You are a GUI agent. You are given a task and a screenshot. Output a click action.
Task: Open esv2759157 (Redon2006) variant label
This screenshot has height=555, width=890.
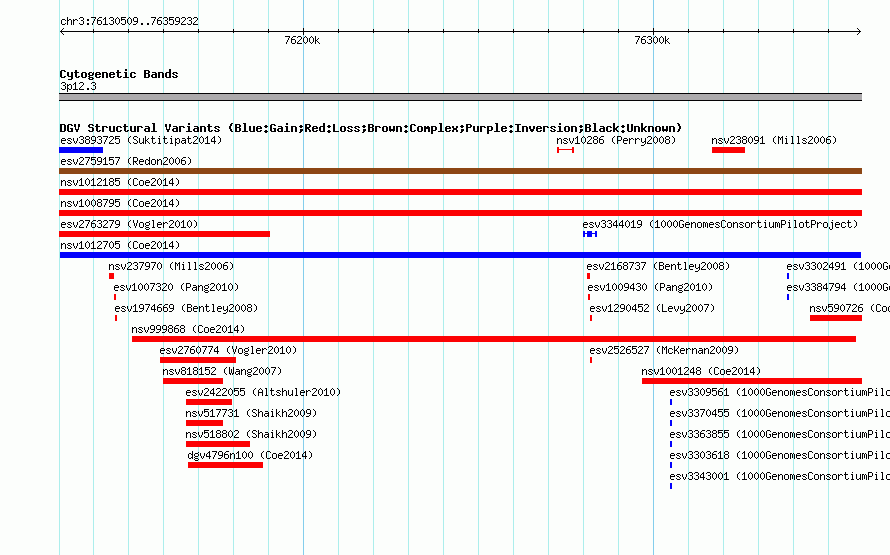point(126,161)
